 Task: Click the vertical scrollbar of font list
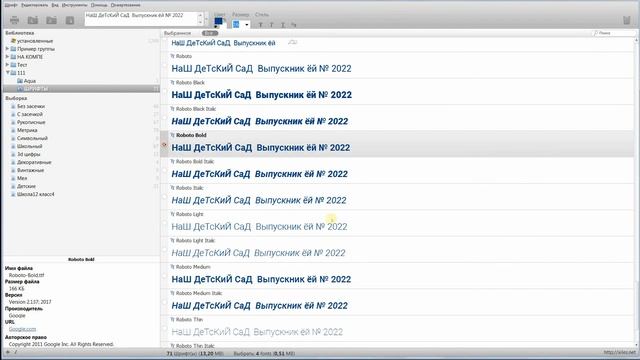(637, 192)
